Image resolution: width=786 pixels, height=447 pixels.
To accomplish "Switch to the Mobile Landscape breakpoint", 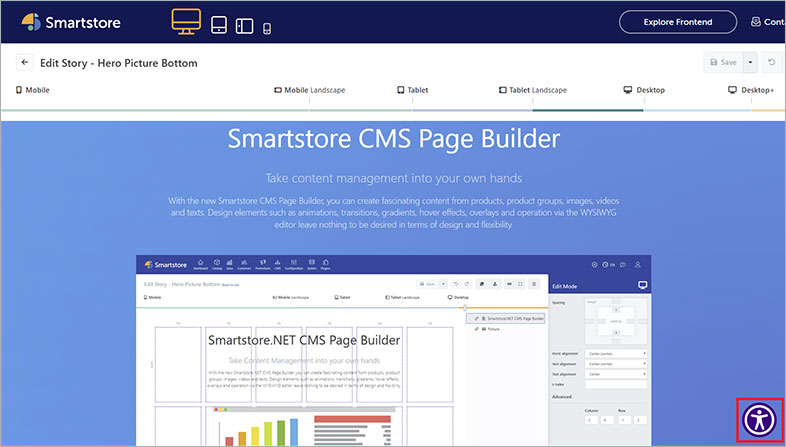I will tap(309, 90).
